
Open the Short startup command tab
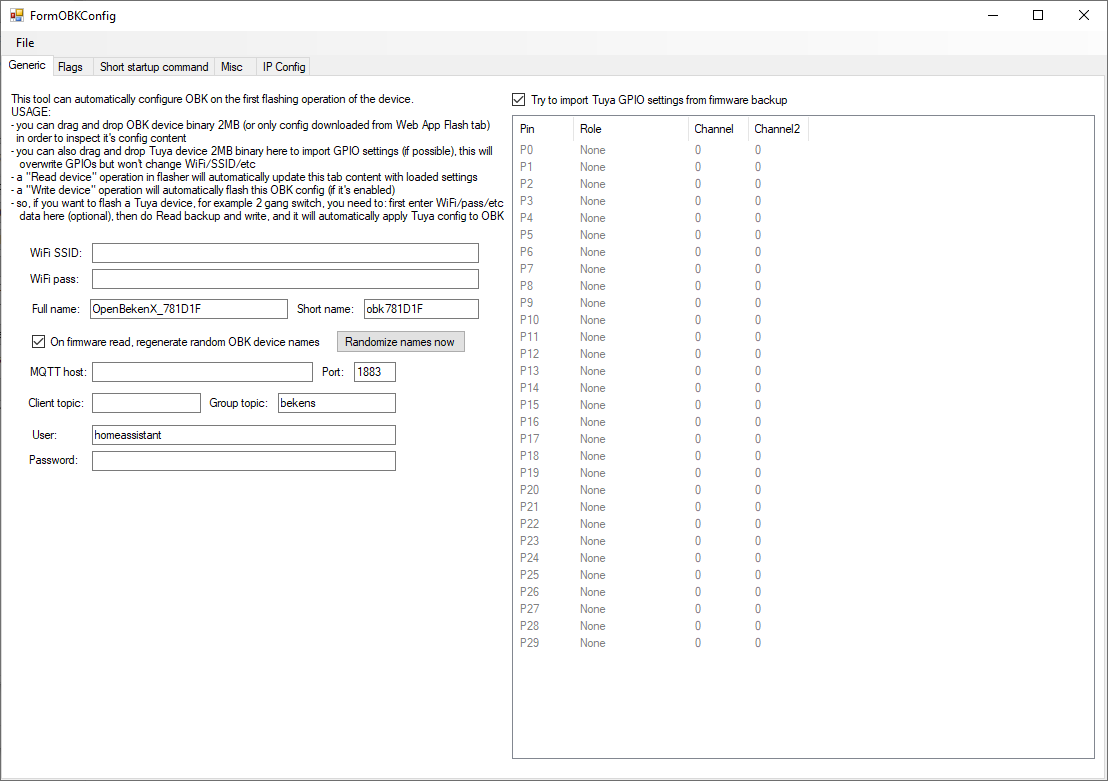pyautogui.click(x=154, y=66)
